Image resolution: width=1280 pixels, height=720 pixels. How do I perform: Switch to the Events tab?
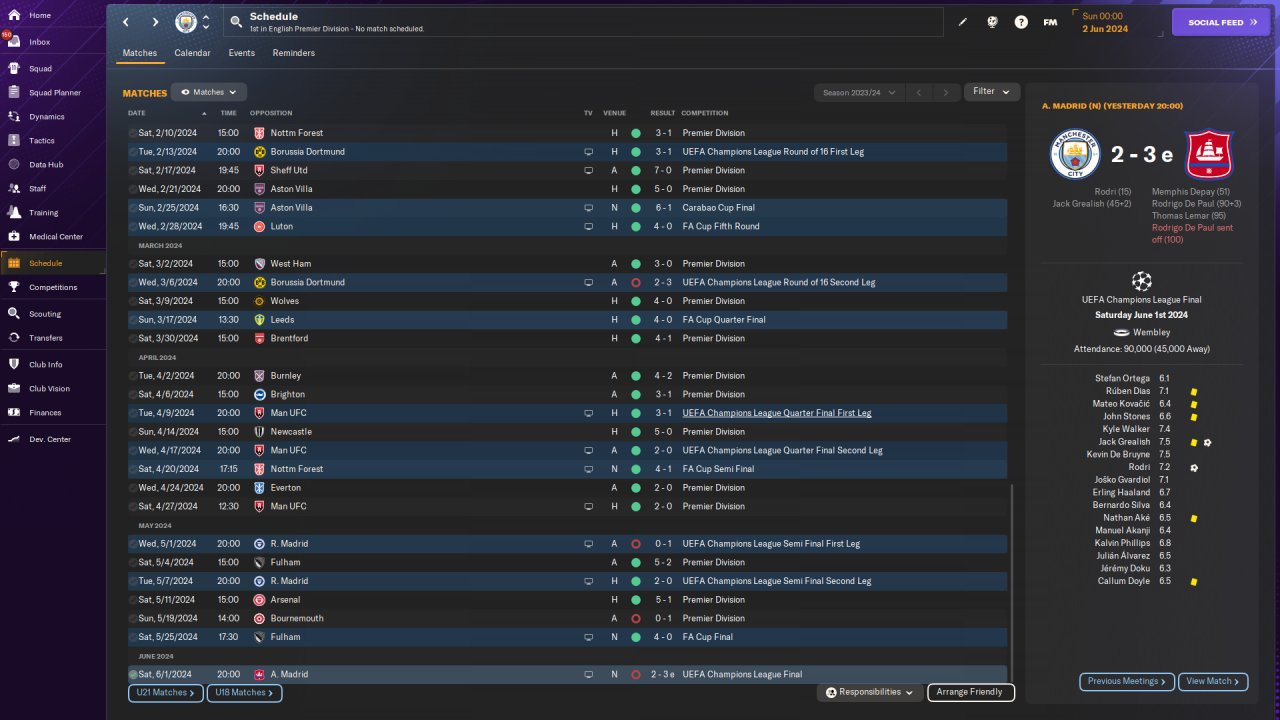[x=241, y=53]
